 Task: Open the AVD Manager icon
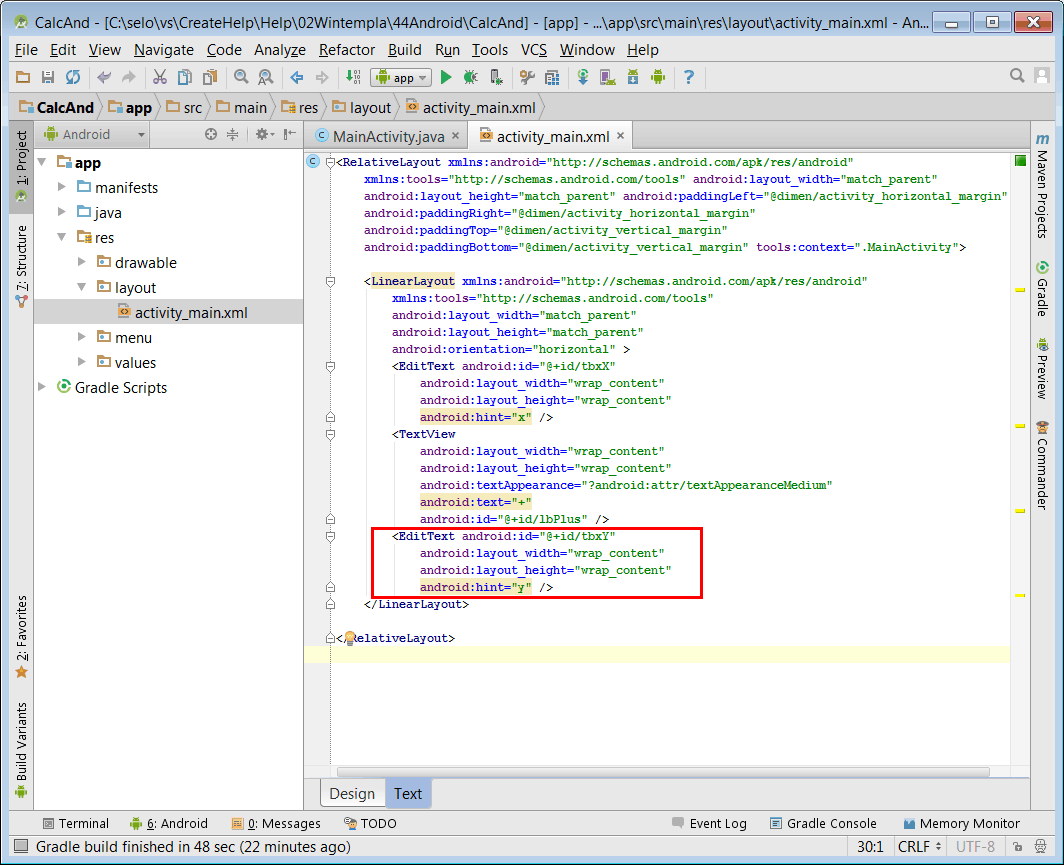tap(607, 77)
